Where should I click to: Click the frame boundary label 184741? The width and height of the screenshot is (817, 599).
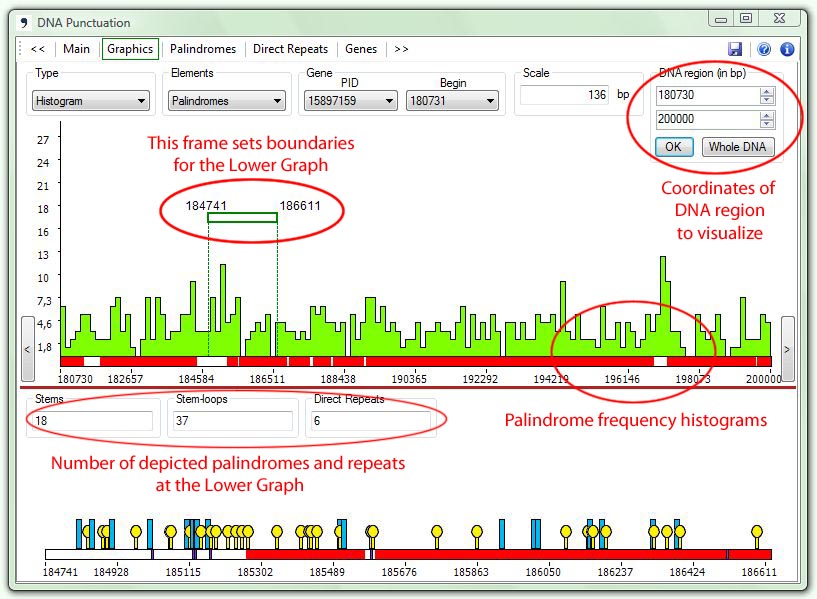click(206, 206)
